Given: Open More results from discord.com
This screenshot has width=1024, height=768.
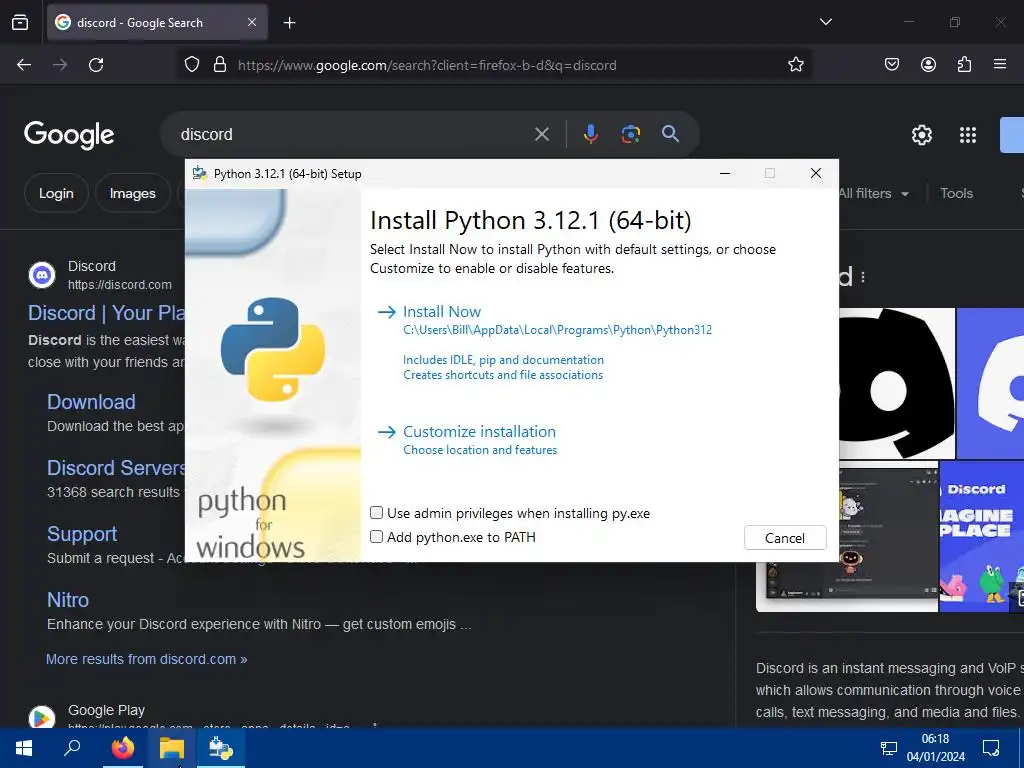Looking at the screenshot, I should pyautogui.click(x=146, y=659).
